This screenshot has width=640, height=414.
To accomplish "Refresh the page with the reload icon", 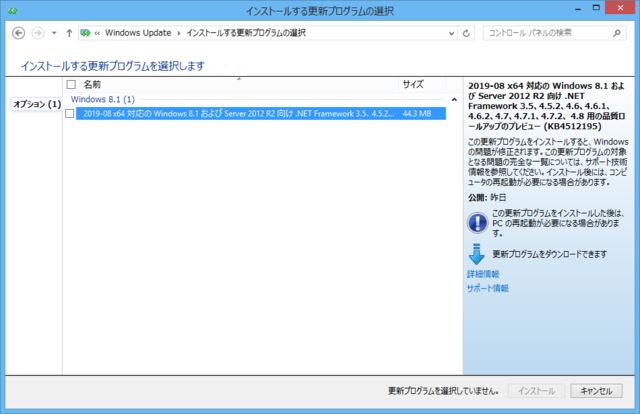I will [466, 33].
